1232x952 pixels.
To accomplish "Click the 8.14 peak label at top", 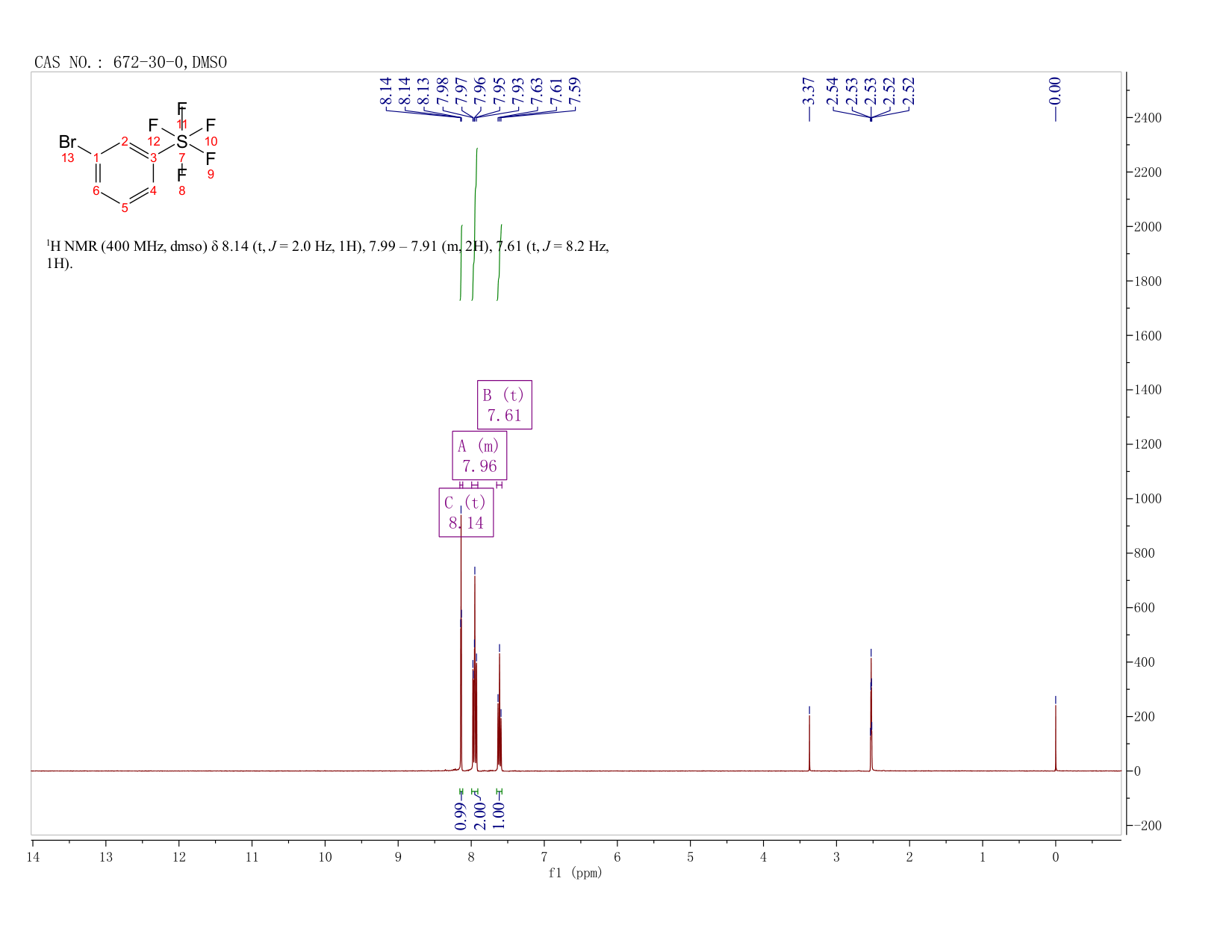I will (386, 90).
